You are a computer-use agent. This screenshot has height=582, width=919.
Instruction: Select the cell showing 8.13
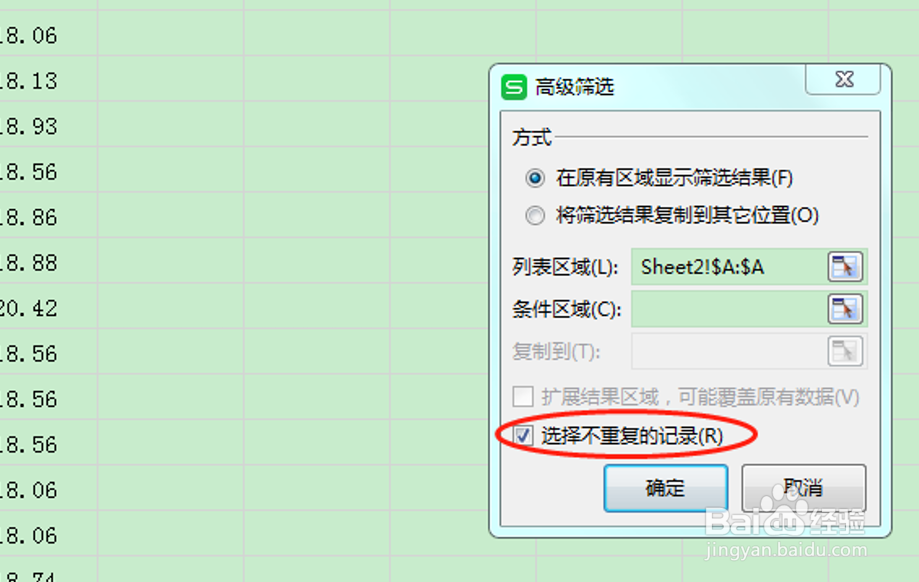click(48, 80)
